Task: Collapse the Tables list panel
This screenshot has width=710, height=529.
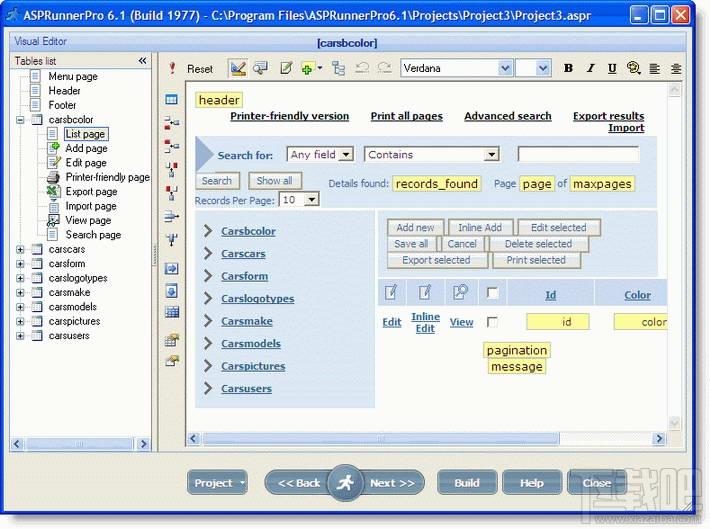Action: pos(142,61)
